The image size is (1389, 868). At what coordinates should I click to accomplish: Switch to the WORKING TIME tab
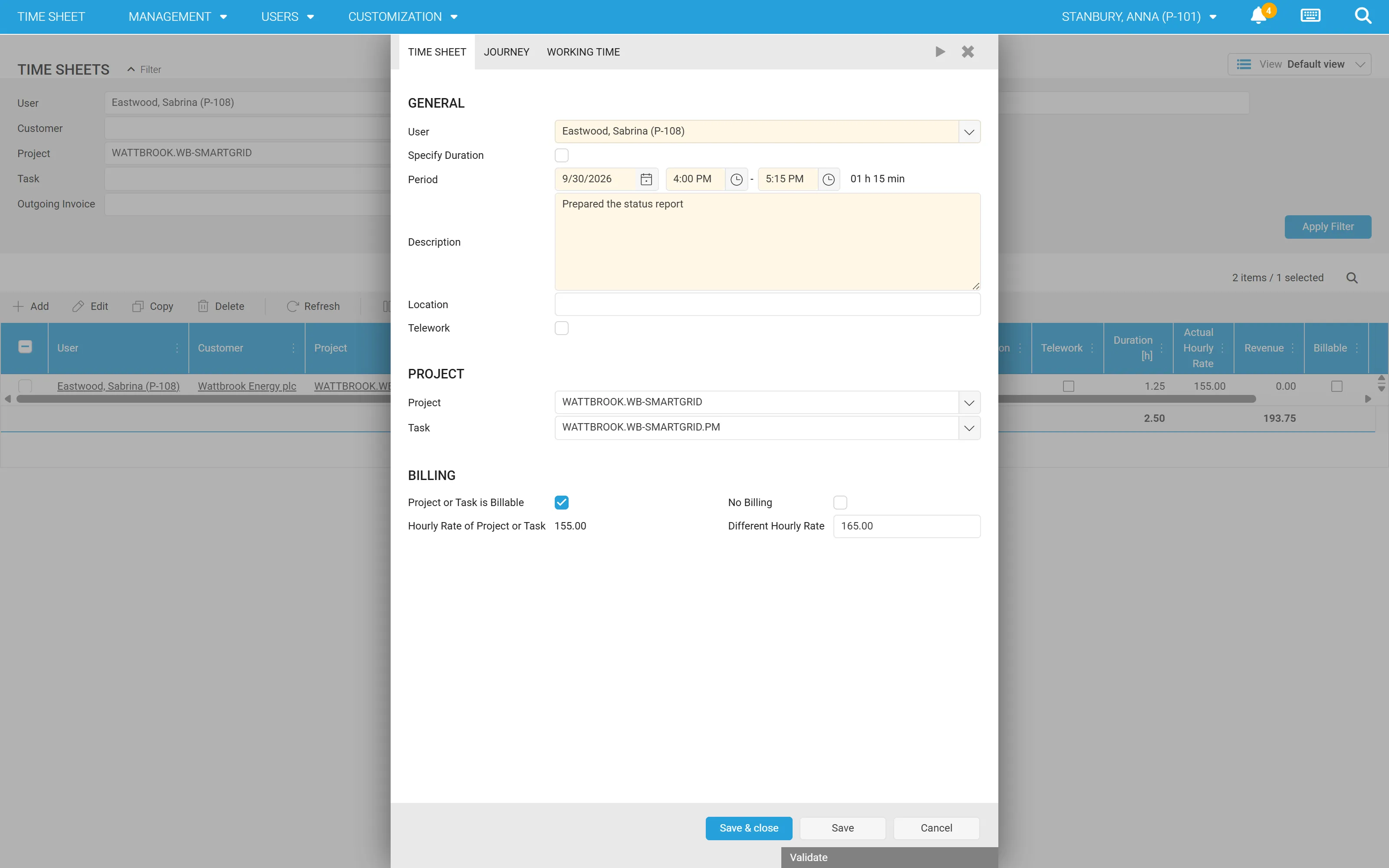[x=583, y=52]
